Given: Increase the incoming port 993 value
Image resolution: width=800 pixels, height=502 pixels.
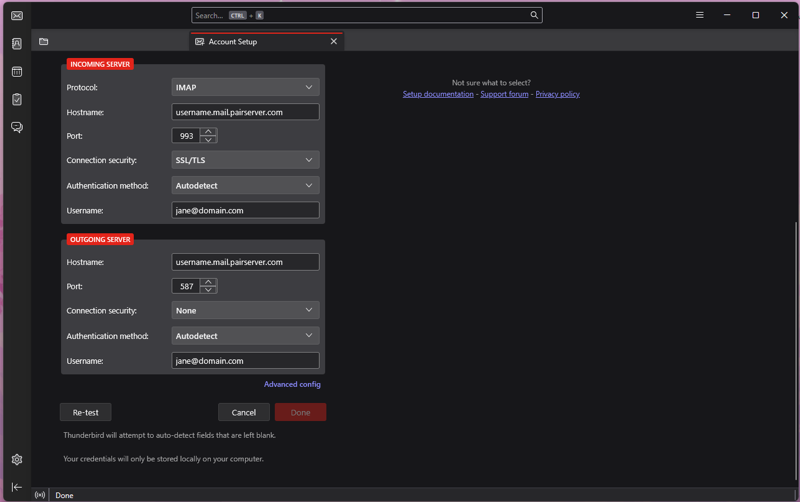Looking at the screenshot, I should pos(208,131).
